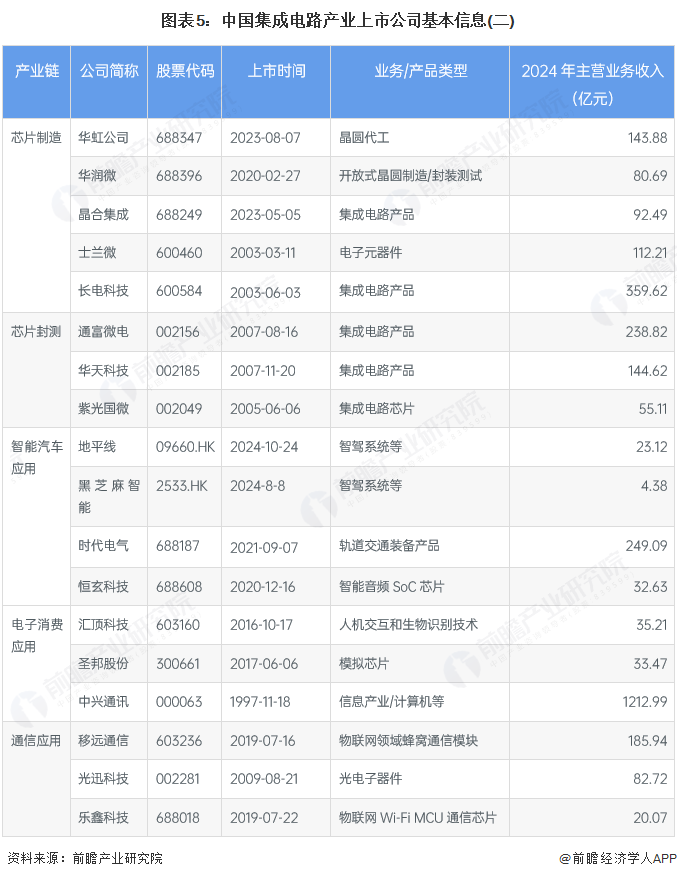Click company name 移远通信

103,741
